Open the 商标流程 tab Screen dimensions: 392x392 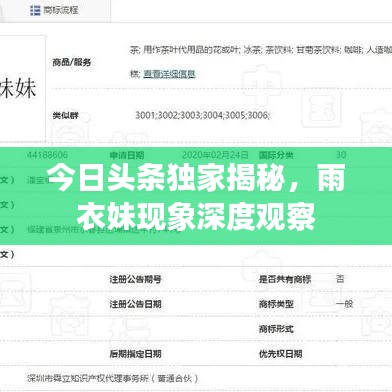point(54,10)
